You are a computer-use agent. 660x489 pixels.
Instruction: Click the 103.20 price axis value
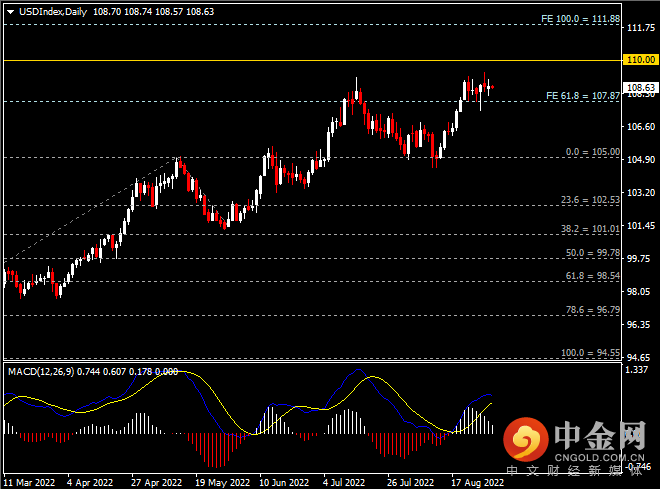641,193
